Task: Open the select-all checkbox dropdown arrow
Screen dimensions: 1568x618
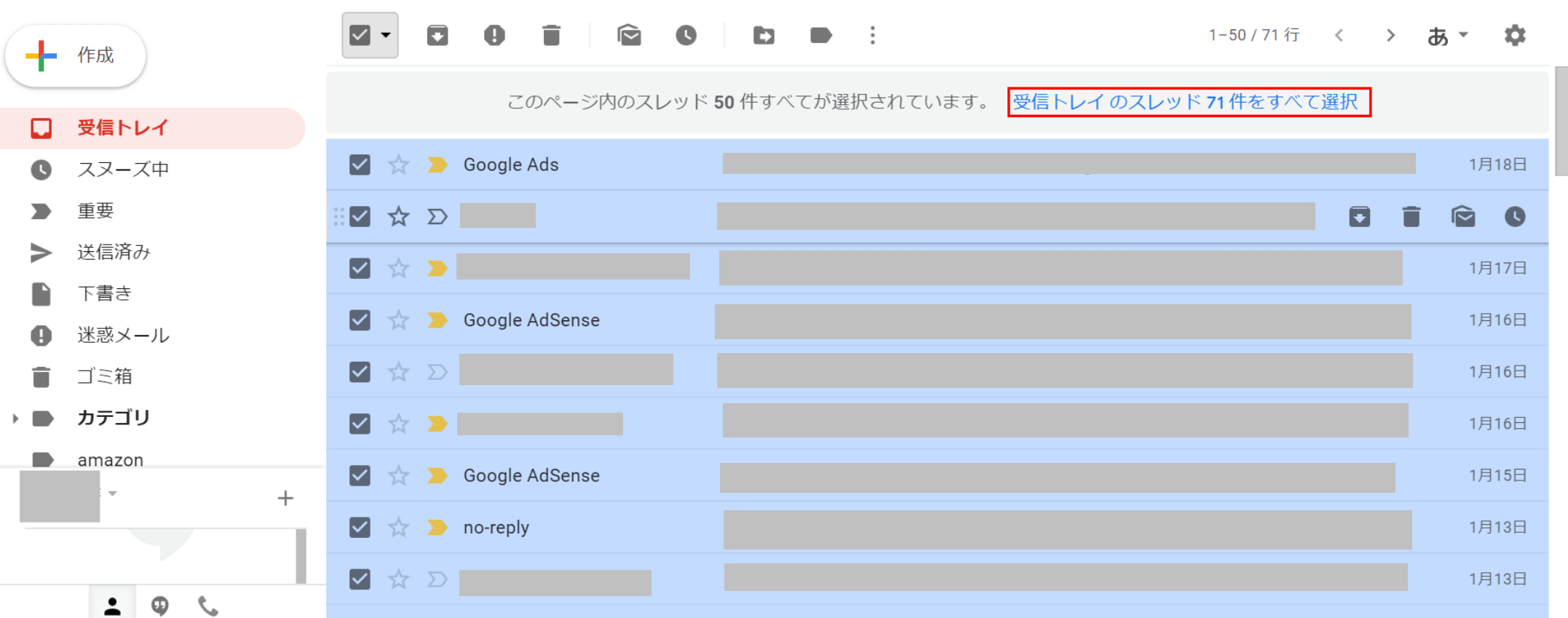Action: point(387,35)
